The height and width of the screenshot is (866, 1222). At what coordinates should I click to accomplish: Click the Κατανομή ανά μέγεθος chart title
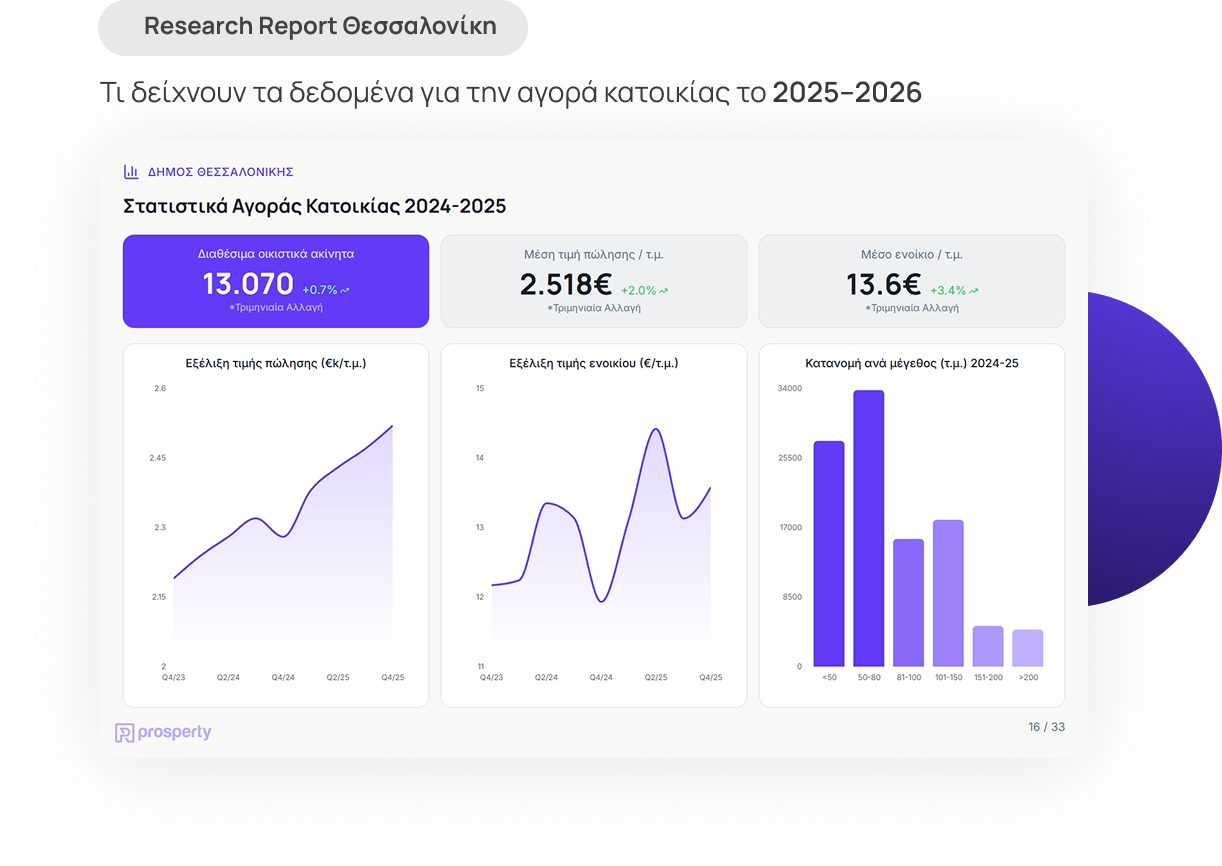point(912,363)
